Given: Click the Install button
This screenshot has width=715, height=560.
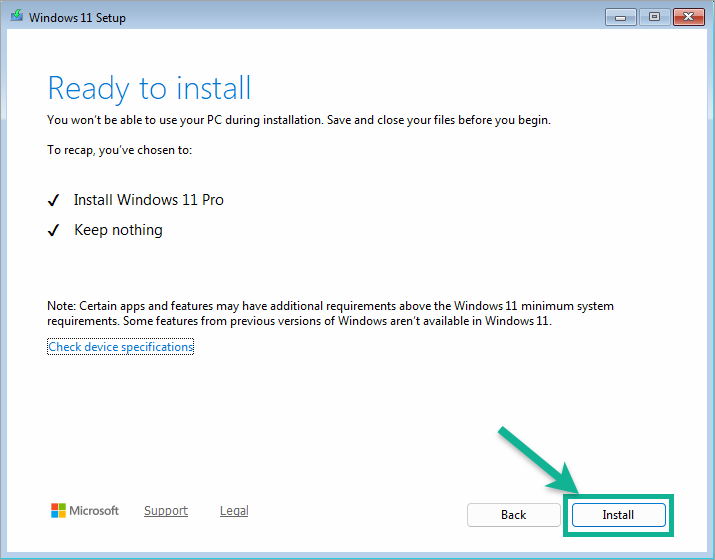Looking at the screenshot, I should (618, 515).
